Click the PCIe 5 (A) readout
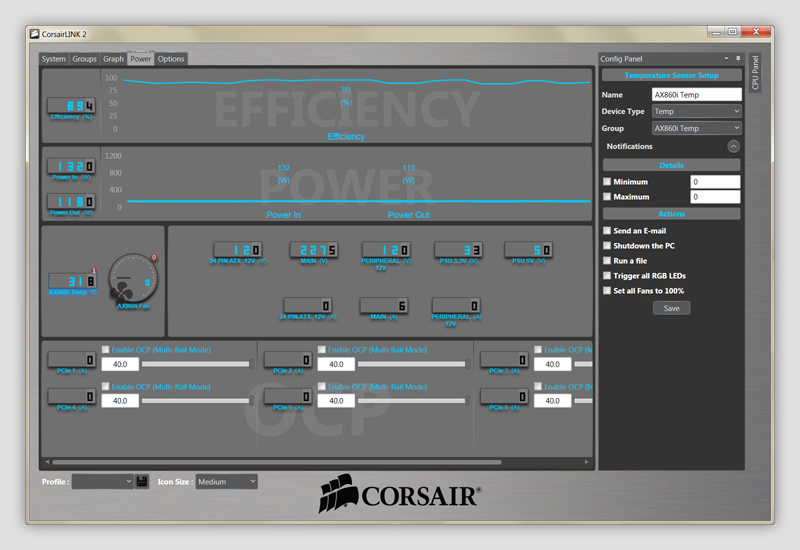 coord(288,396)
